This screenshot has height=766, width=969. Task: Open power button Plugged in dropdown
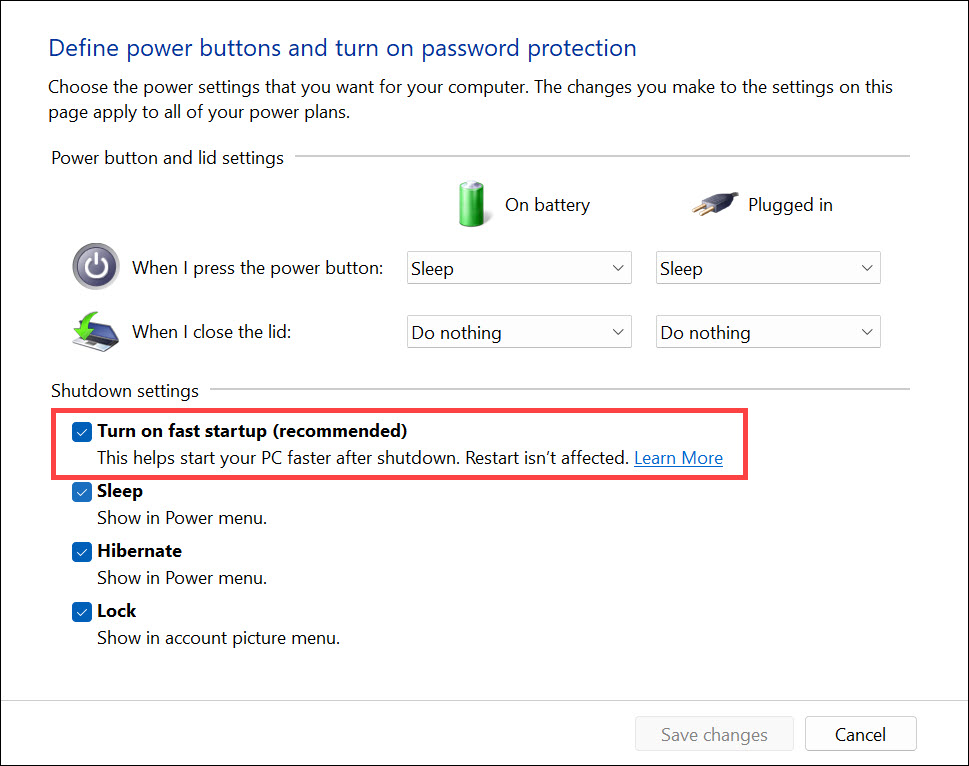click(x=768, y=269)
